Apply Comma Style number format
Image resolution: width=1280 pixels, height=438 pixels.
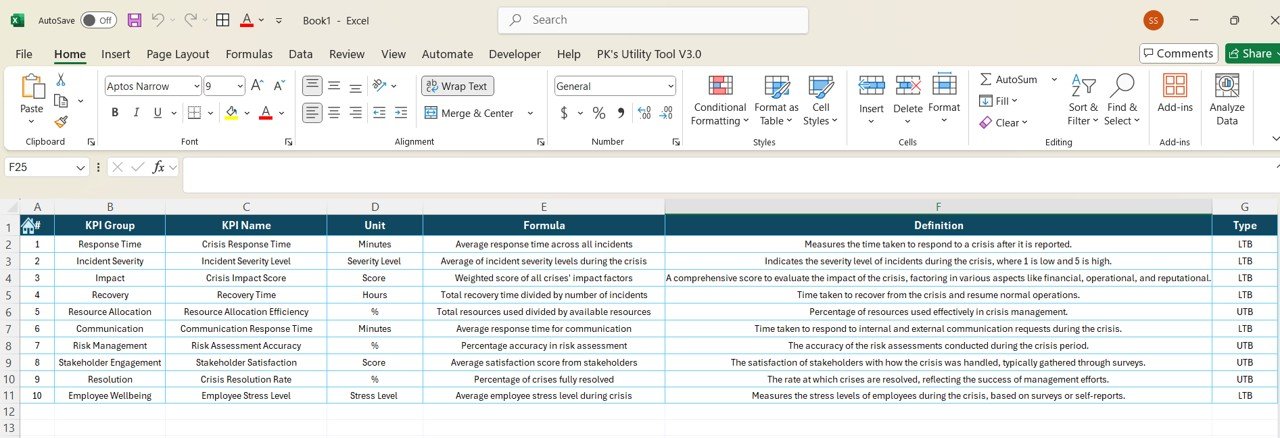[x=620, y=113]
